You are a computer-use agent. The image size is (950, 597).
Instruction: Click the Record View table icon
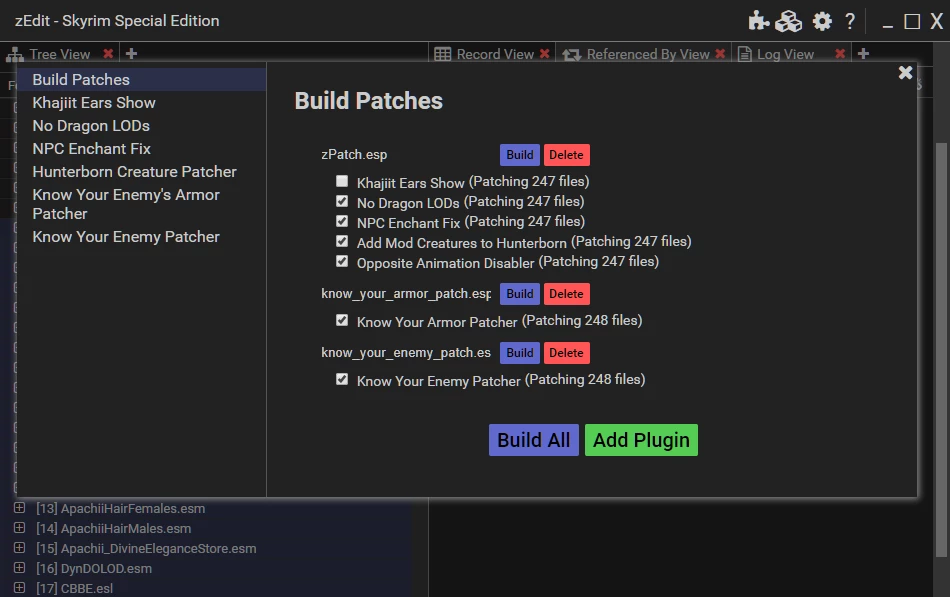point(442,55)
